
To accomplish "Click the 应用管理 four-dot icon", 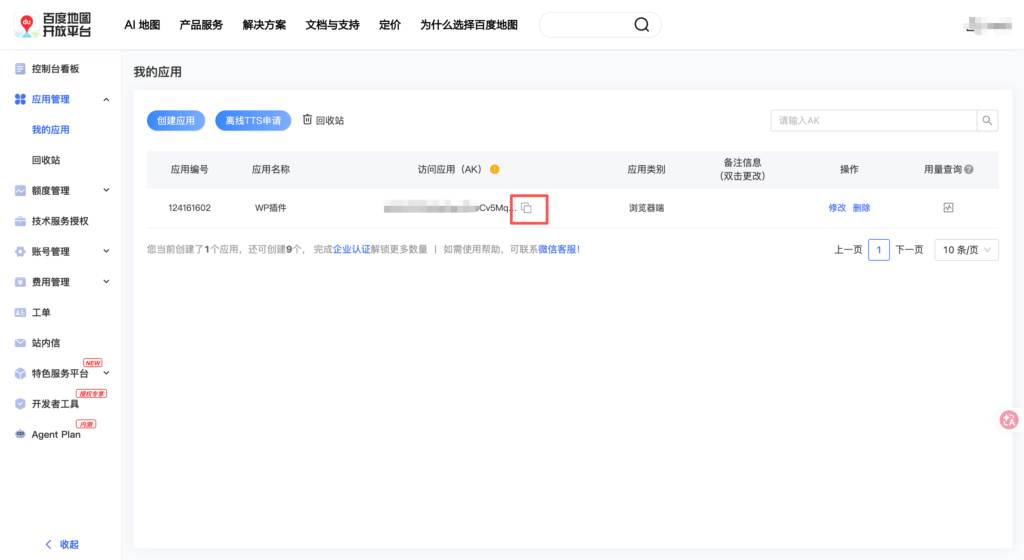I will click(20, 99).
